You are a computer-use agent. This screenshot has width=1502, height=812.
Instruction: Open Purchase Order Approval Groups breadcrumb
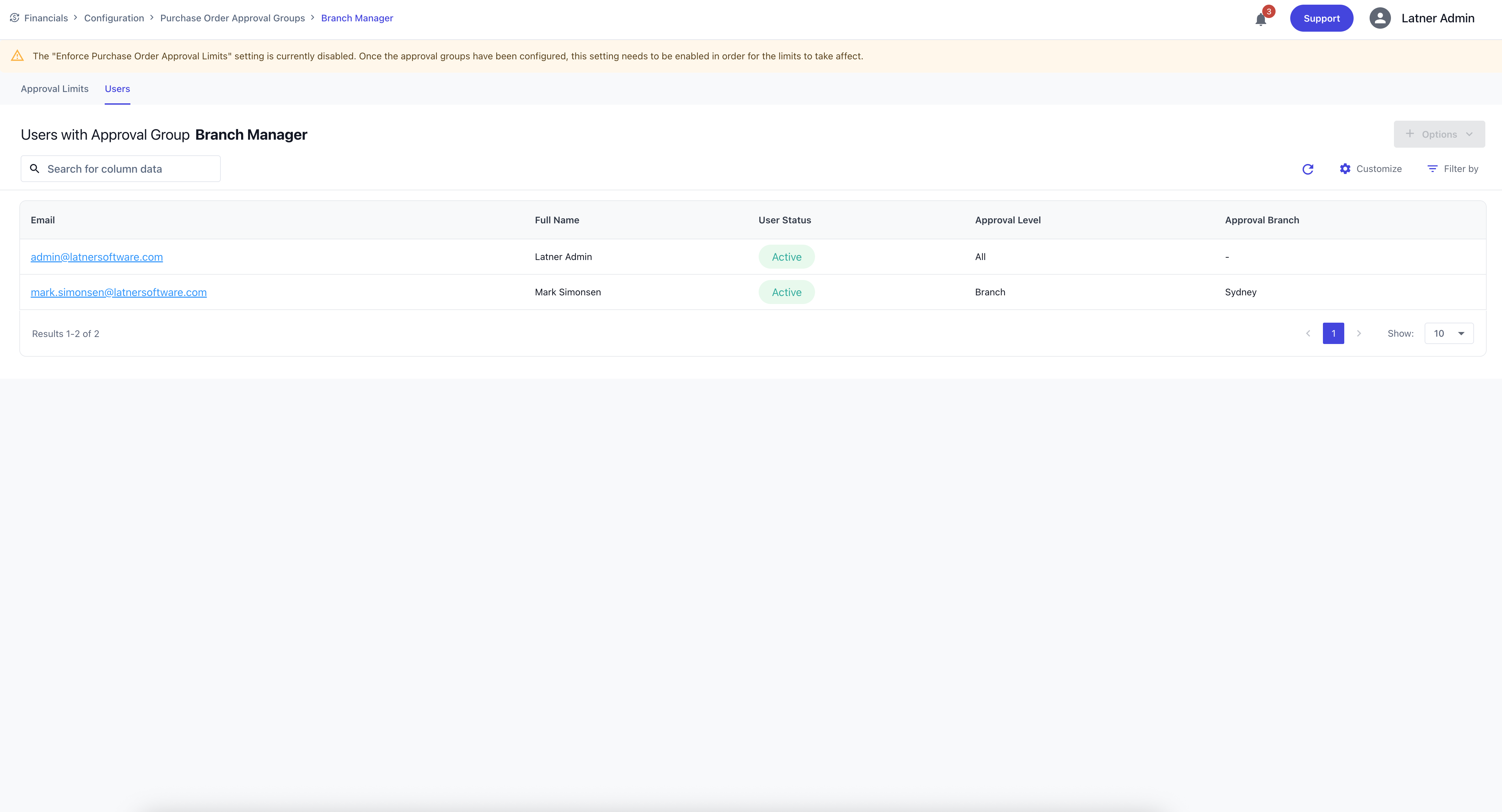pyautogui.click(x=232, y=18)
